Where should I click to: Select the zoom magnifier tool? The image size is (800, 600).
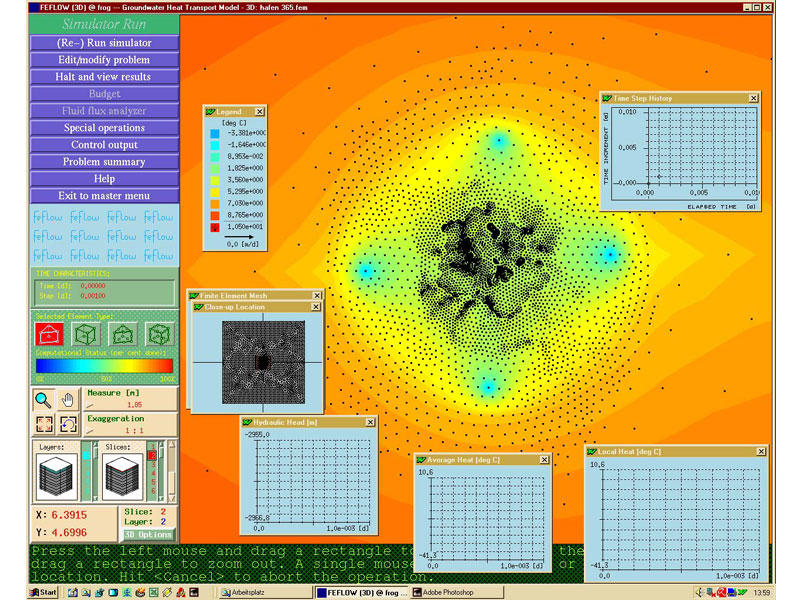(45, 400)
